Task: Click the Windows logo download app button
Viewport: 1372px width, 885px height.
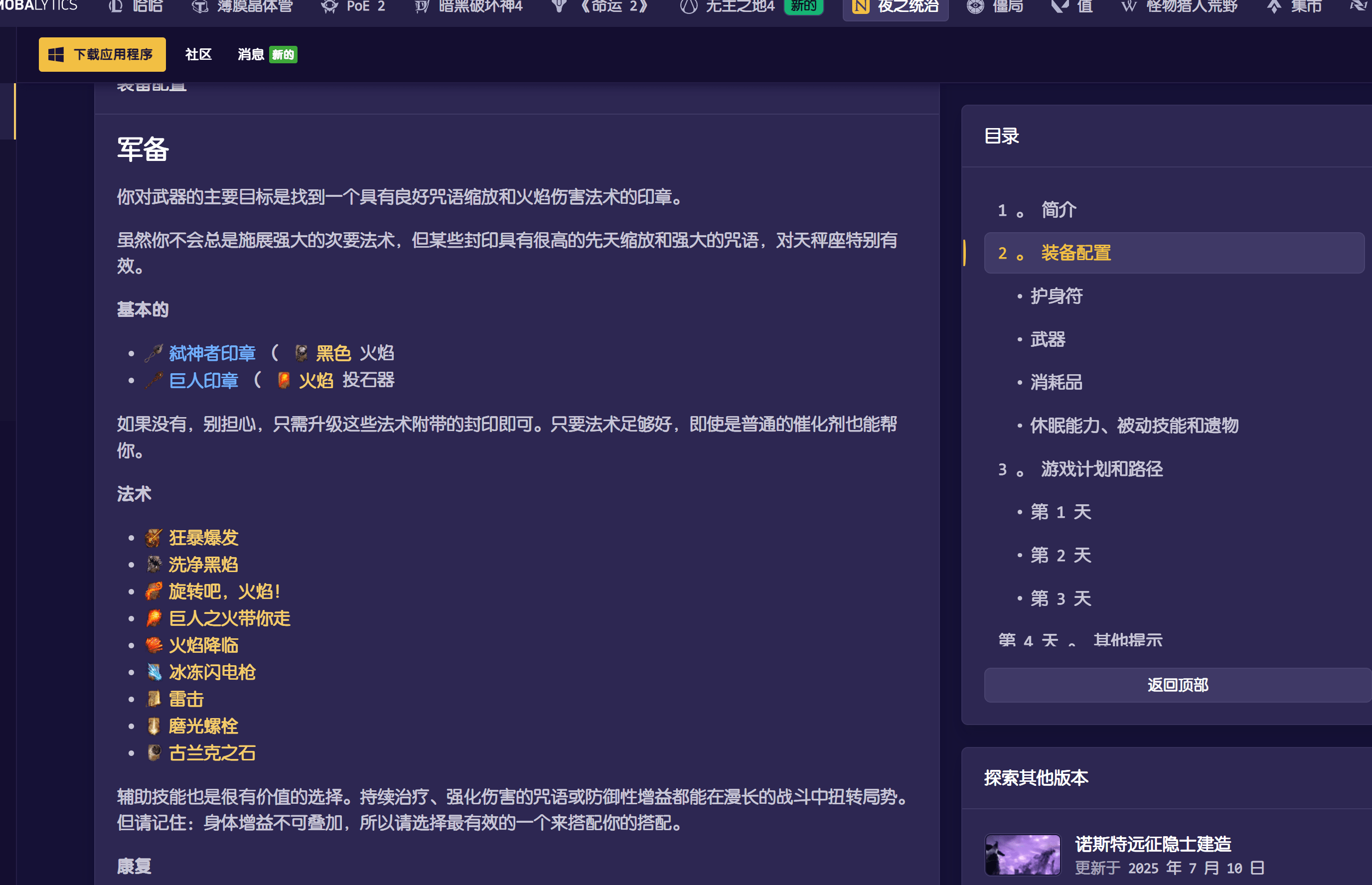Action: tap(102, 55)
